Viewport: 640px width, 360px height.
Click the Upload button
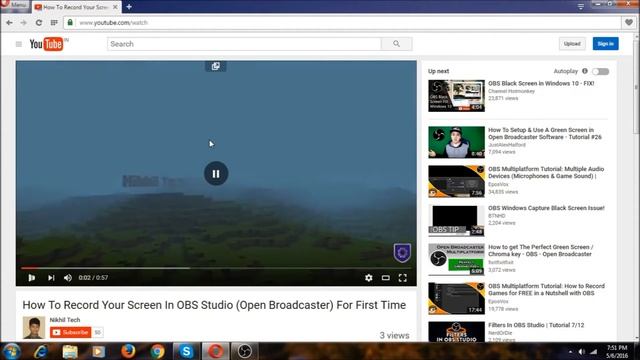coord(572,44)
